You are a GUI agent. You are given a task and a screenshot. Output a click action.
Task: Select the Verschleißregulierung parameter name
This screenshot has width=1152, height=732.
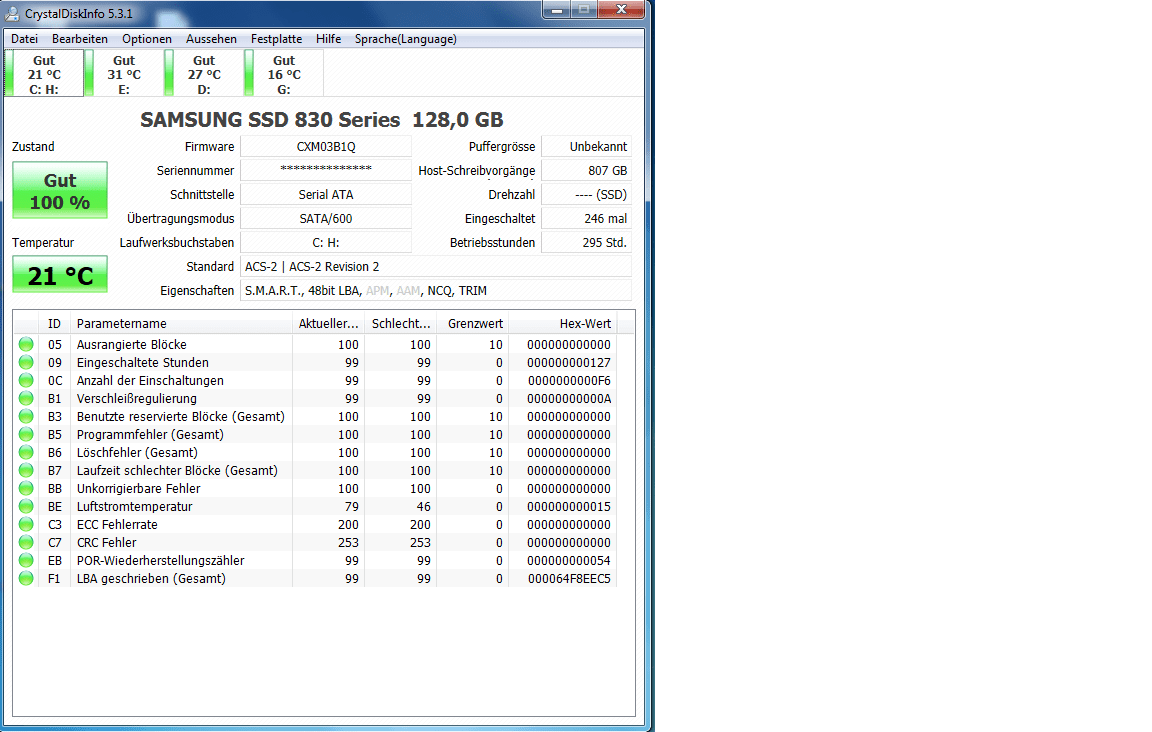click(137, 398)
